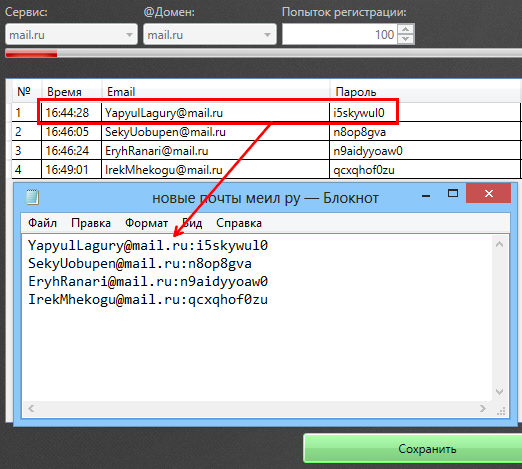Select password cell i5skywul0

425,113
